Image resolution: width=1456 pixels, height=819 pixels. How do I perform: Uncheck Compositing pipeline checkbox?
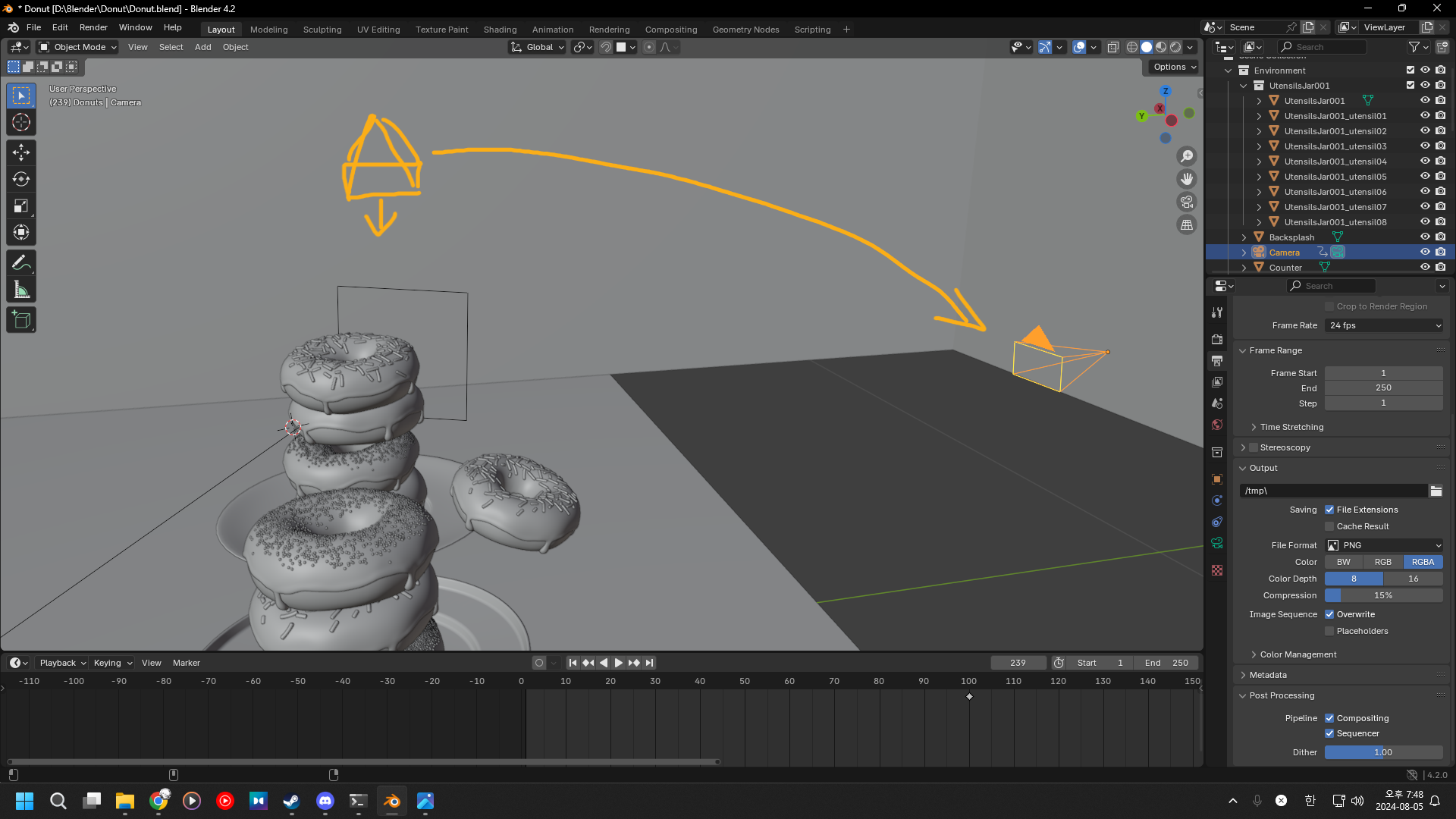pos(1329,718)
